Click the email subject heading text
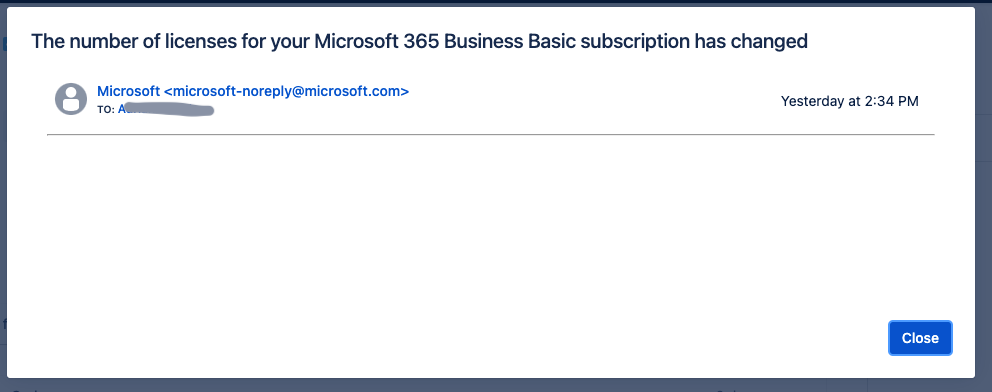The height and width of the screenshot is (392, 992). coord(419,41)
